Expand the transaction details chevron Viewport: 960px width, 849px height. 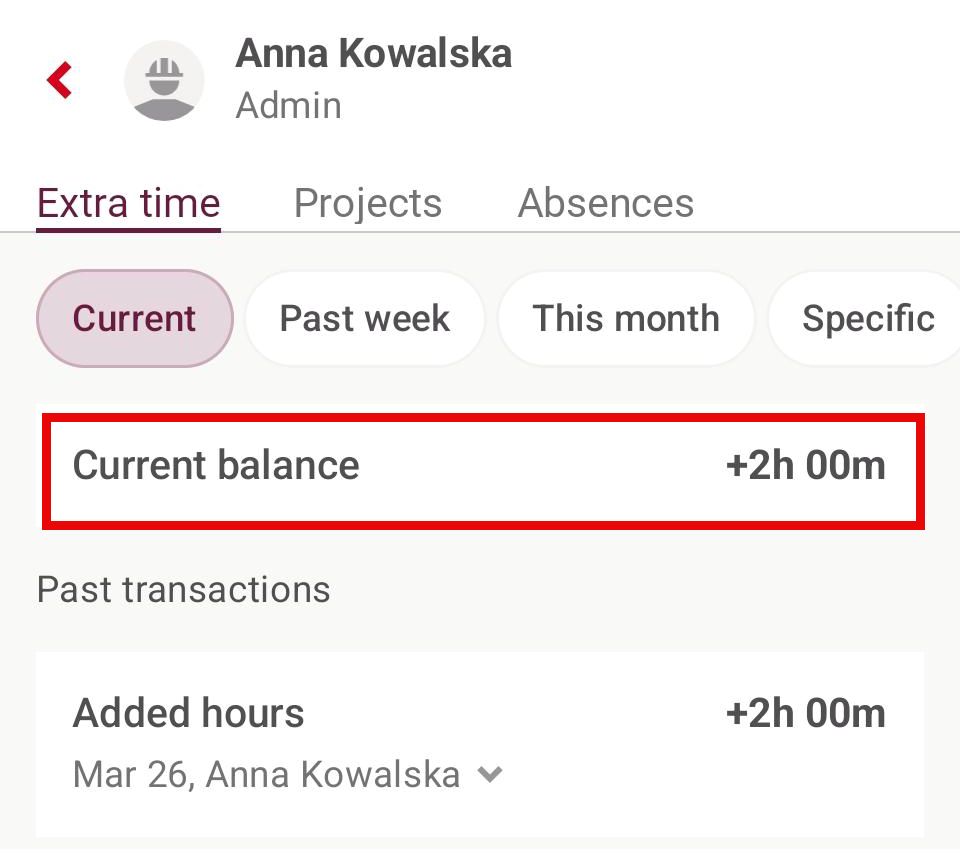pyautogui.click(x=490, y=774)
